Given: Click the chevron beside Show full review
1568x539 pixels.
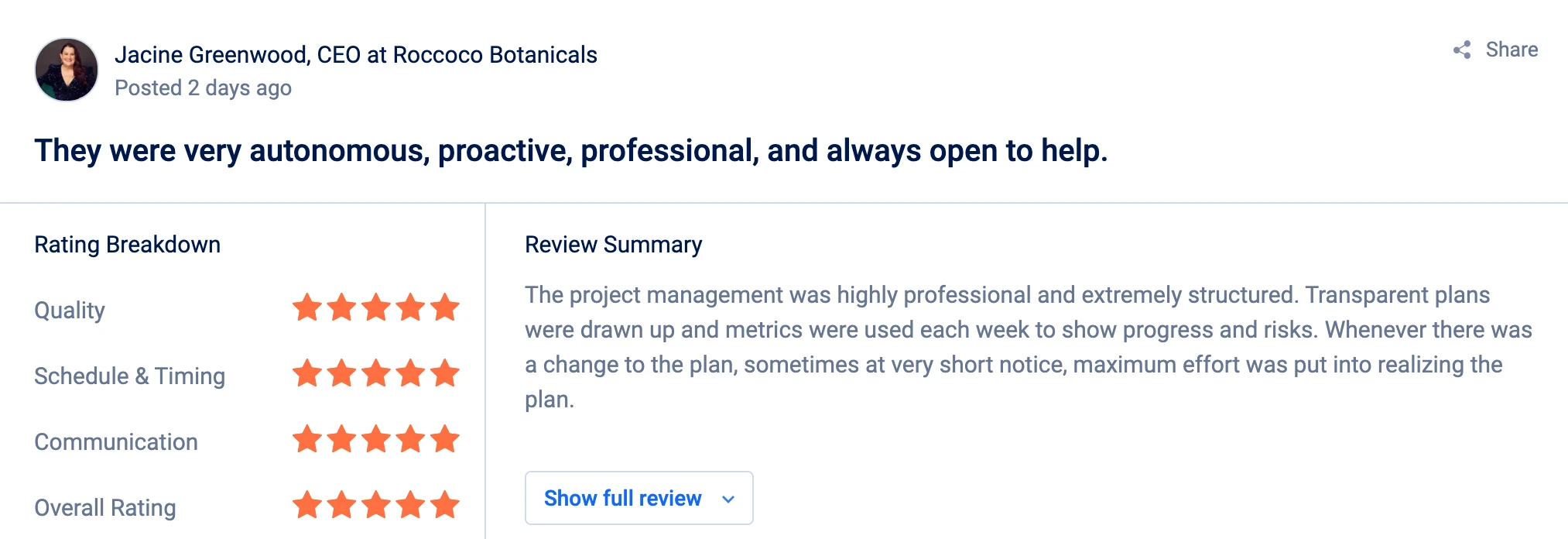Looking at the screenshot, I should (728, 500).
